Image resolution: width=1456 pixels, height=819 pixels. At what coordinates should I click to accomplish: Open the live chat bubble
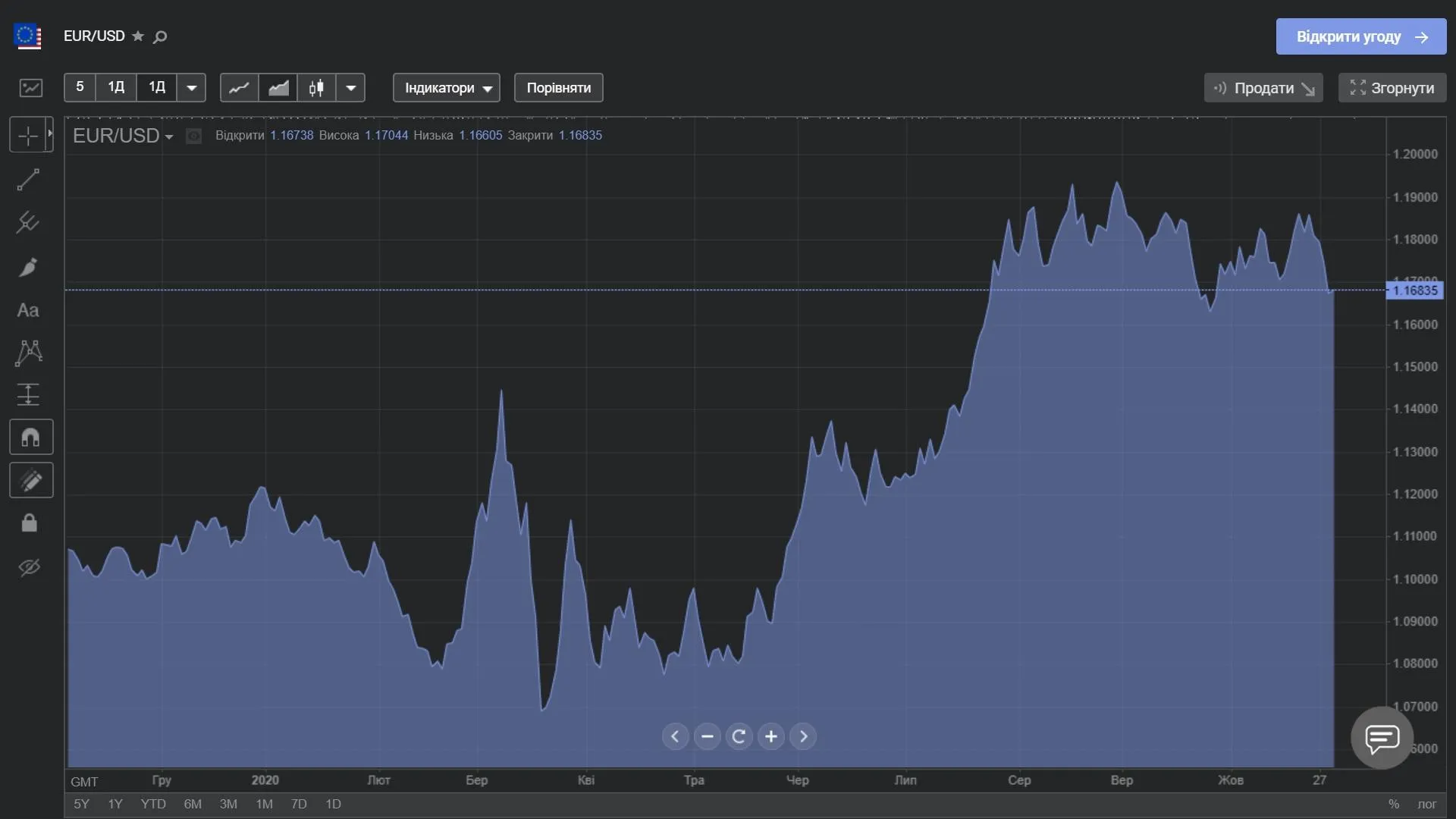1382,737
